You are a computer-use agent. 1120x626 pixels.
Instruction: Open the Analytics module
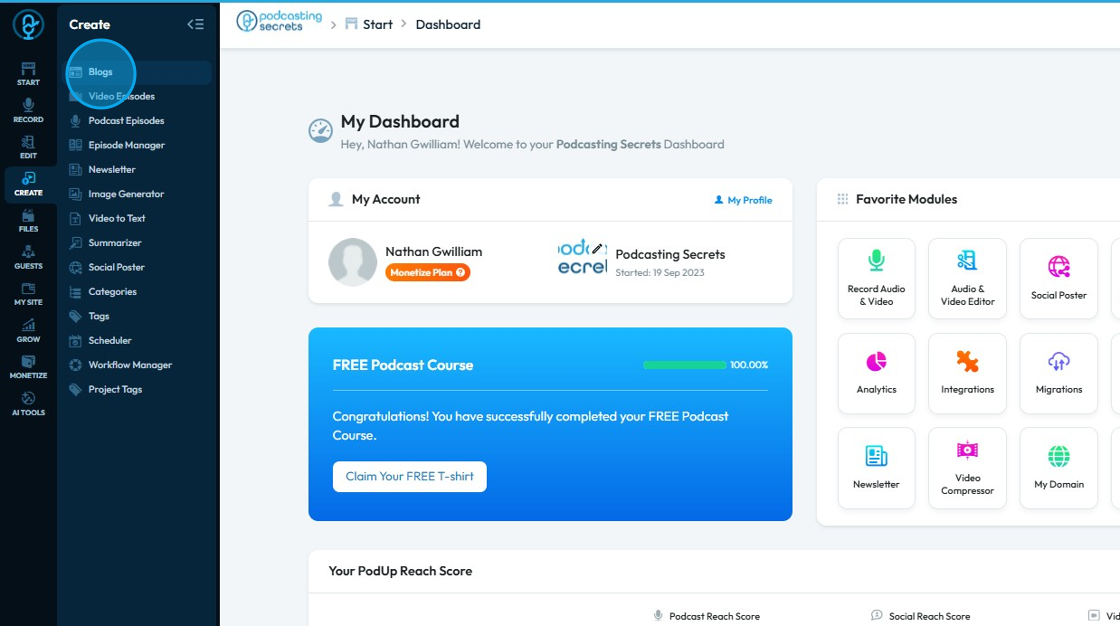[876, 373]
